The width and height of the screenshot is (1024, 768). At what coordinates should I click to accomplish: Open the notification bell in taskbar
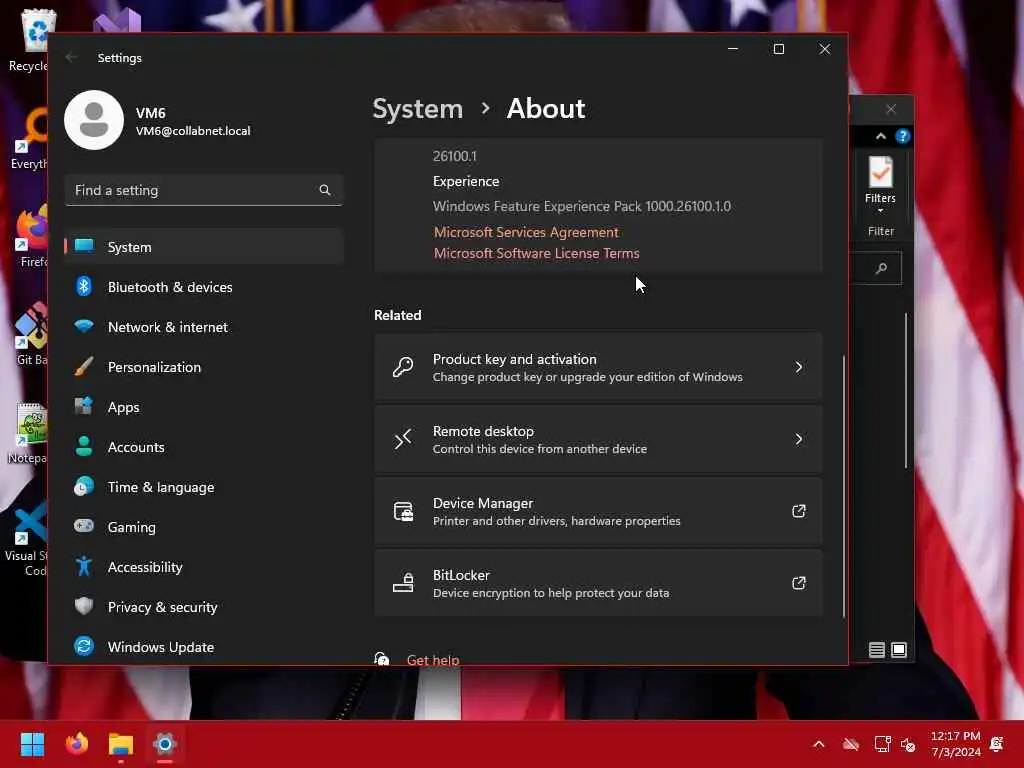997,744
